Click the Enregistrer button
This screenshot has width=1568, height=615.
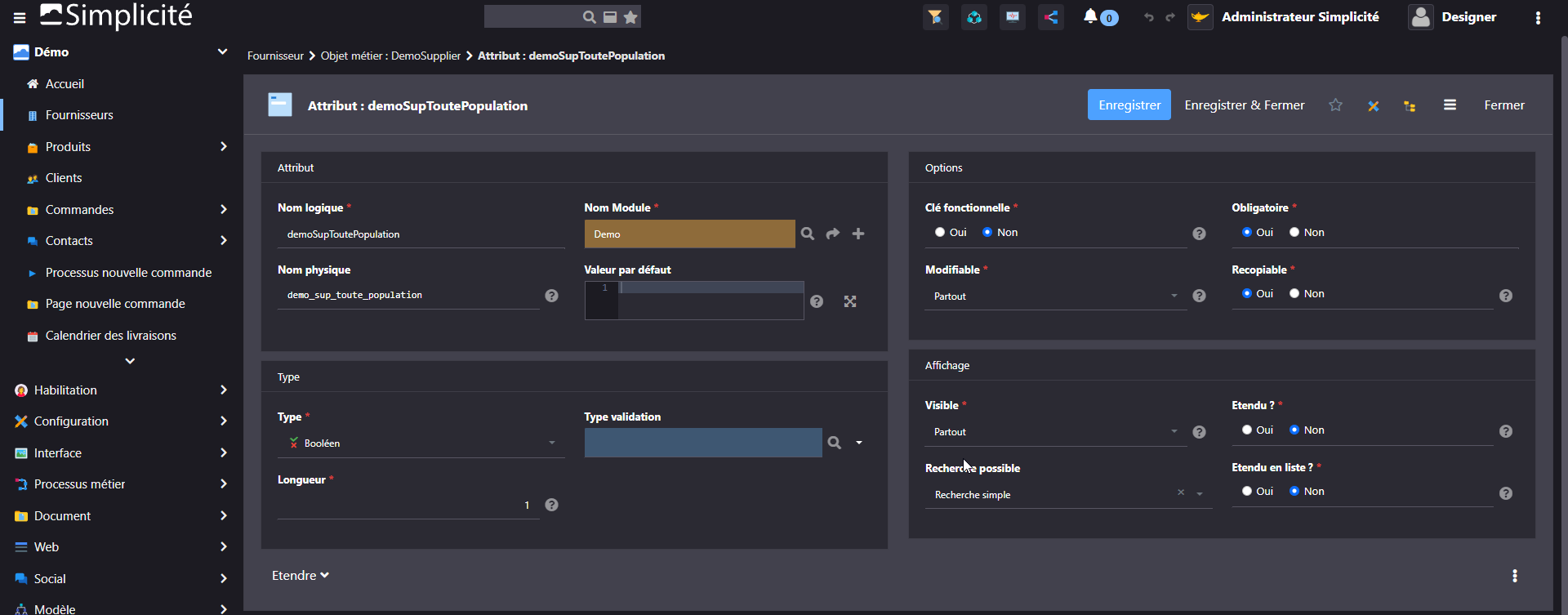point(1129,105)
